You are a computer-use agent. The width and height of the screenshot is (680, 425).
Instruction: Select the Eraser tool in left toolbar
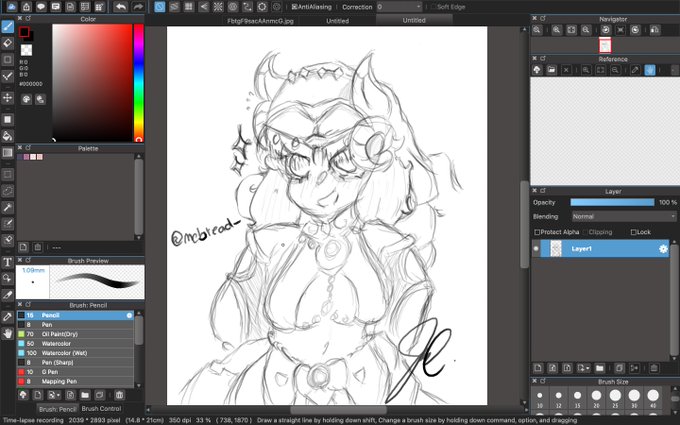[7, 43]
